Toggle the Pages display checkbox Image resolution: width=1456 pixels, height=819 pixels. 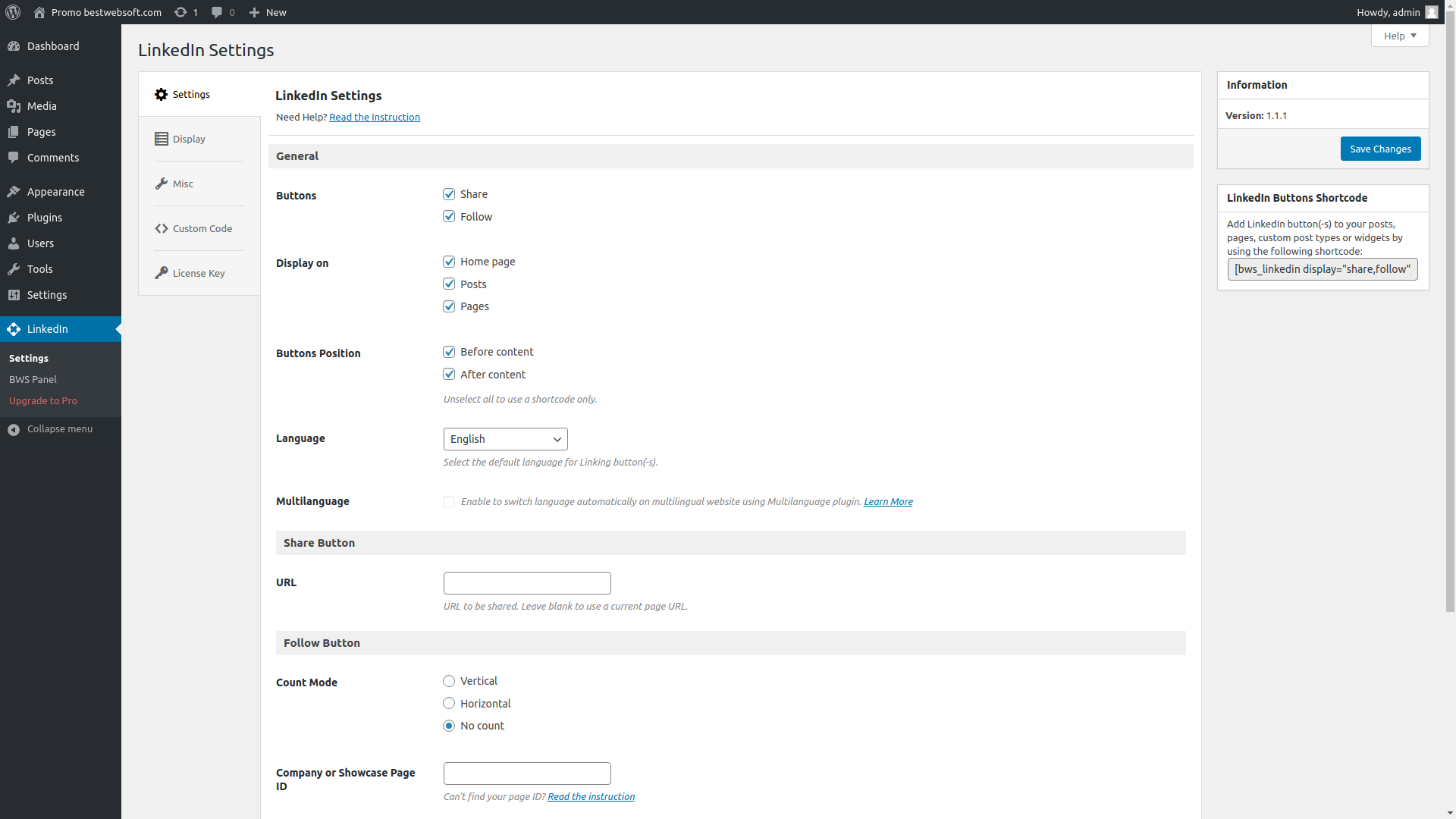[449, 306]
